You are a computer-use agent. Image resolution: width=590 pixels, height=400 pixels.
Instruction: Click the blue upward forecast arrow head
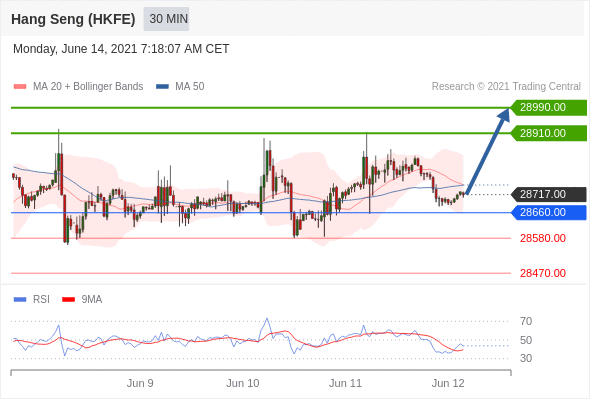(503, 115)
